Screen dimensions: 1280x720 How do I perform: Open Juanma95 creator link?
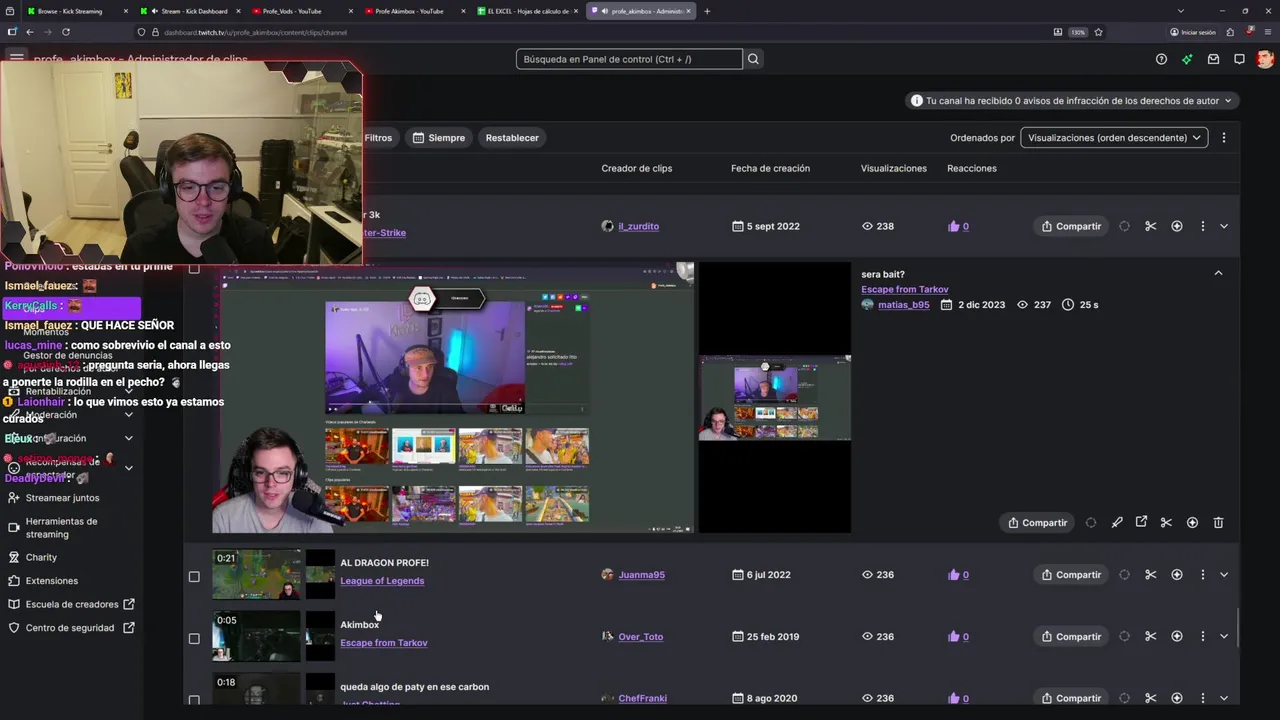[641, 575]
